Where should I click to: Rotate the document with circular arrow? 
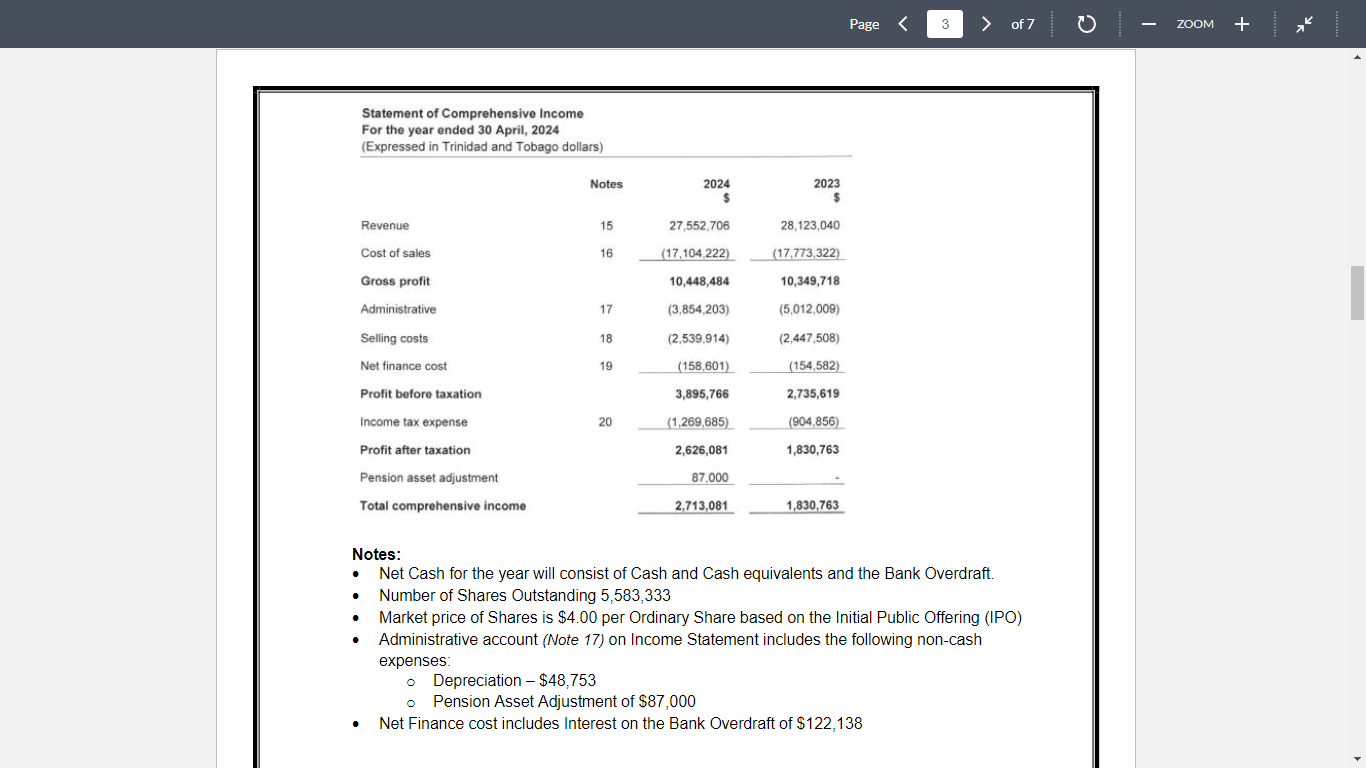(1087, 24)
